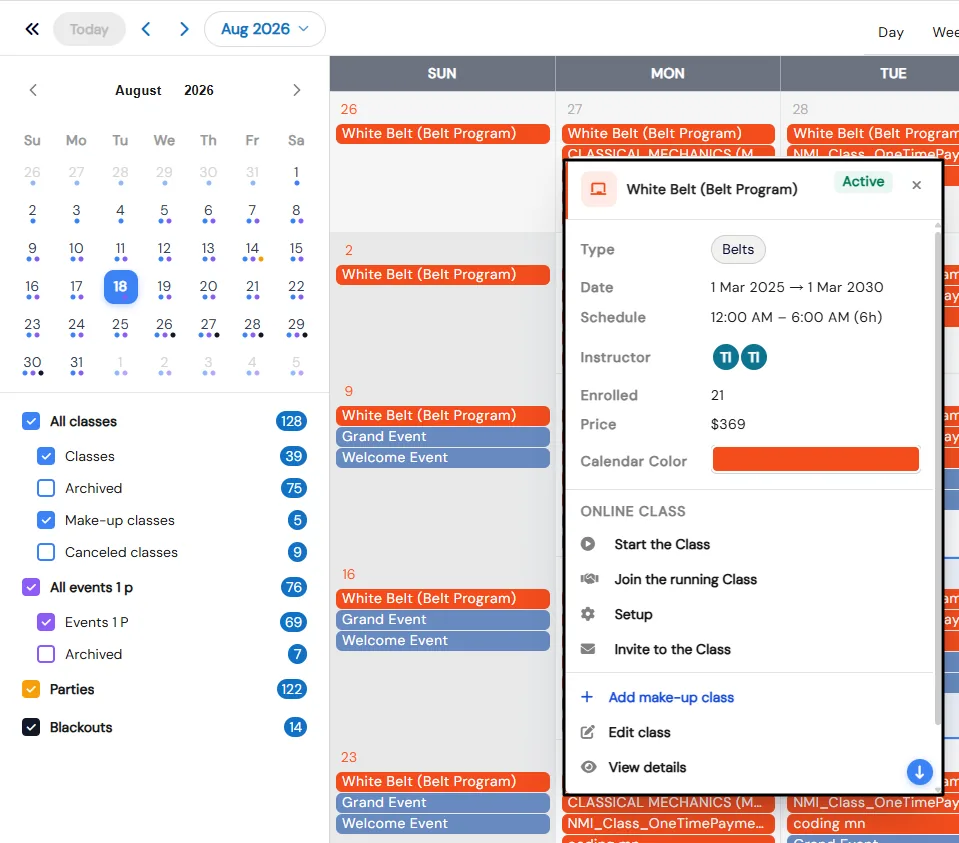Image resolution: width=959 pixels, height=843 pixels.
Task: Click the MON column header
Action: (x=667, y=73)
